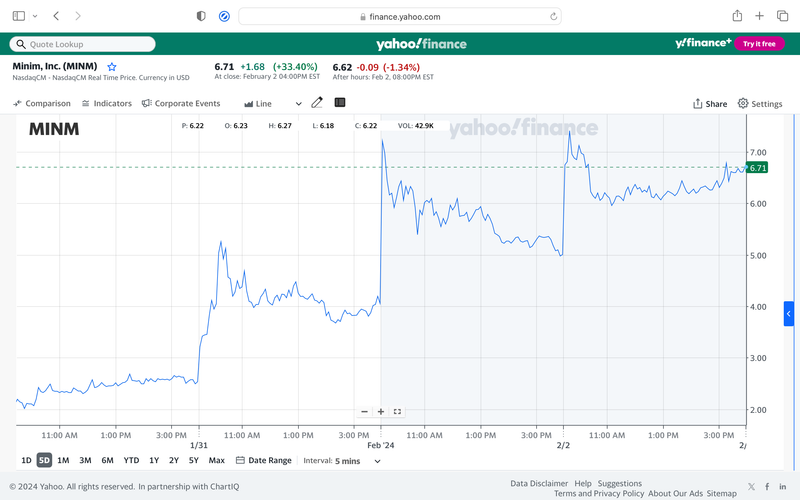This screenshot has width=800, height=500.
Task: Open the Indicators menu
Action: (107, 104)
